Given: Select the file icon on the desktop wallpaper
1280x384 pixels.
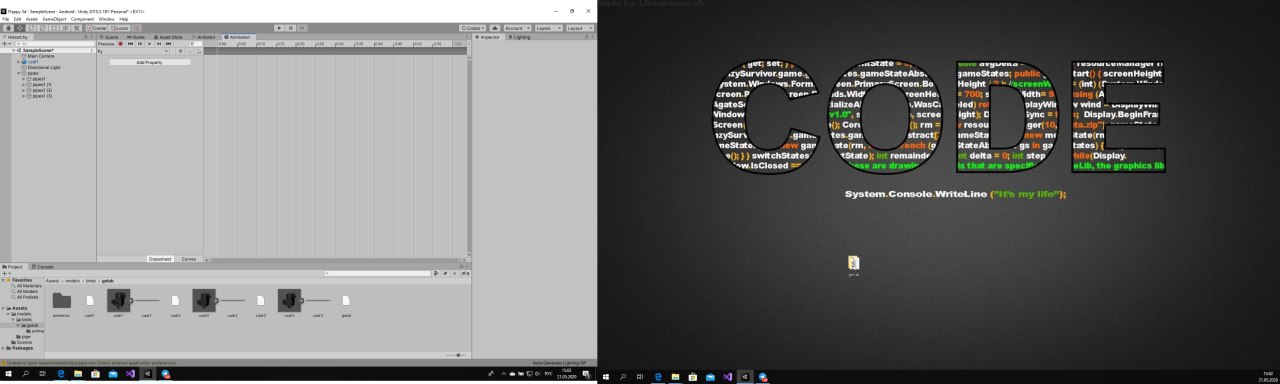Looking at the screenshot, I should [x=853, y=265].
